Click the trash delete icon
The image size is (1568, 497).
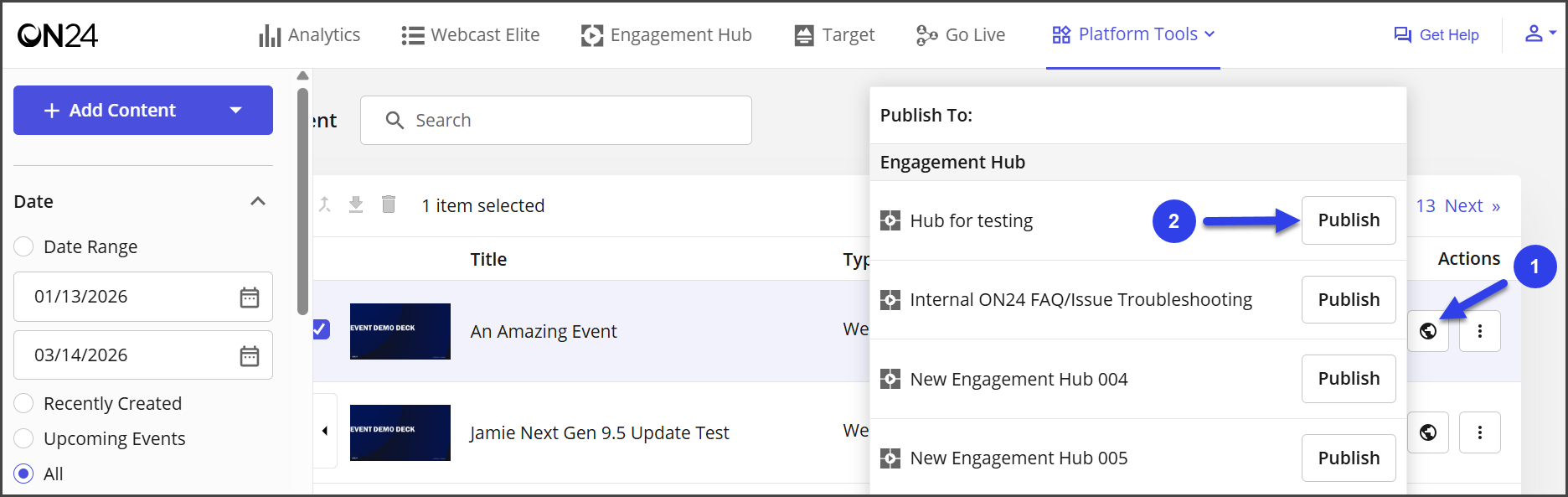click(389, 204)
